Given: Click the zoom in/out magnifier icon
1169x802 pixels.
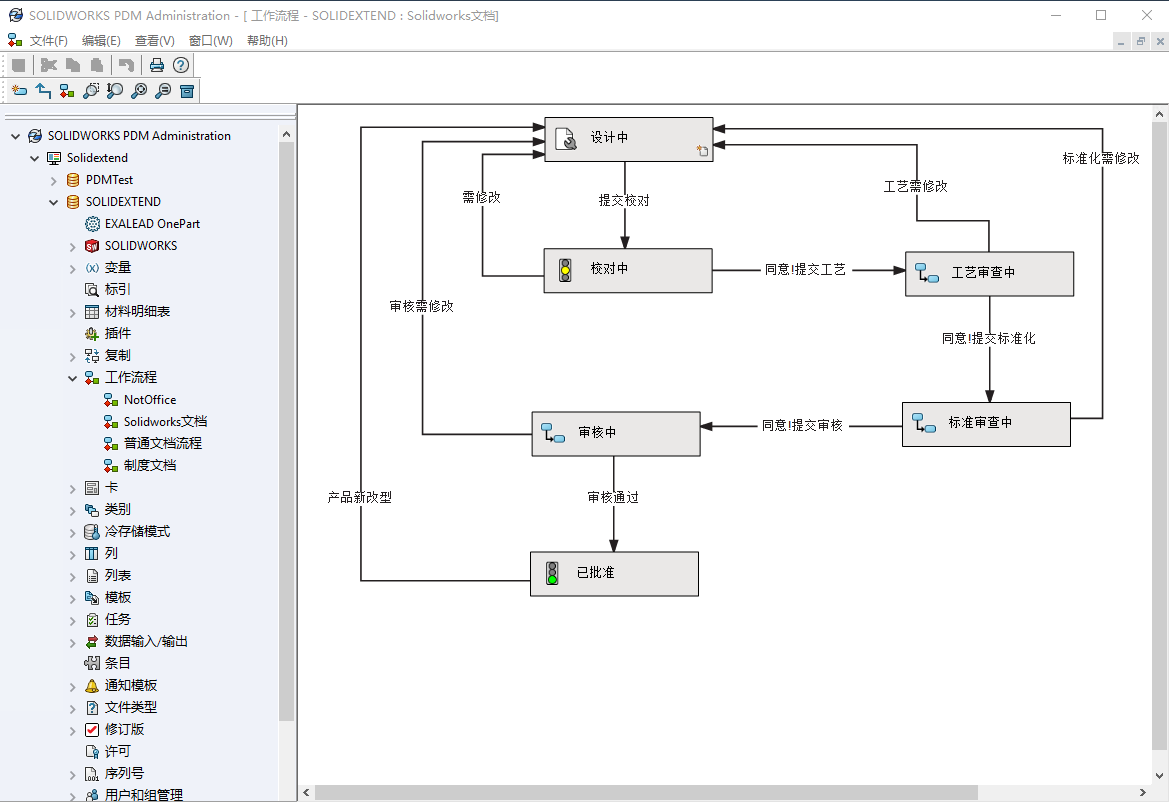Looking at the screenshot, I should pyautogui.click(x=114, y=90).
